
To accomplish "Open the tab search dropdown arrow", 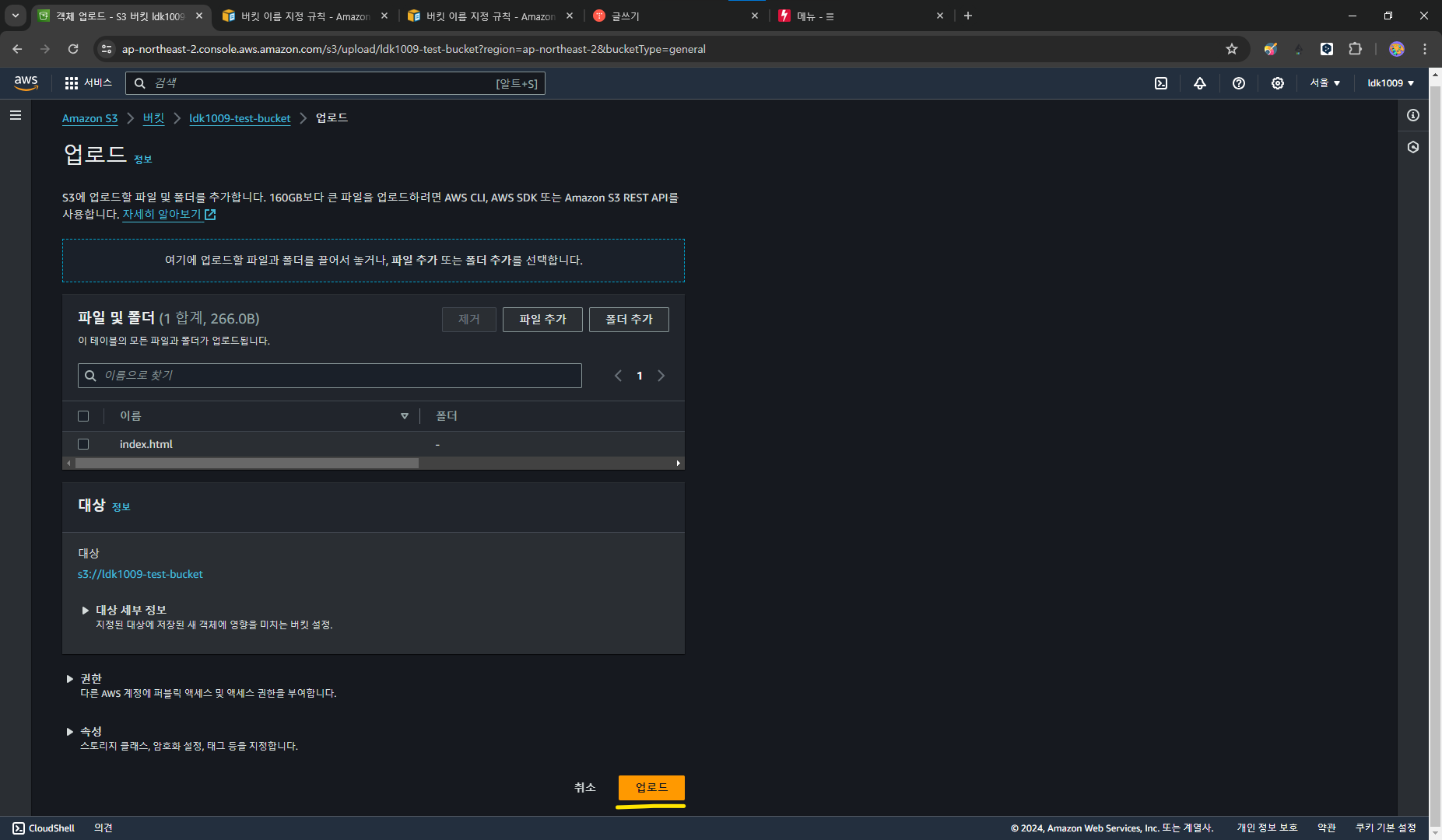I will 15,16.
